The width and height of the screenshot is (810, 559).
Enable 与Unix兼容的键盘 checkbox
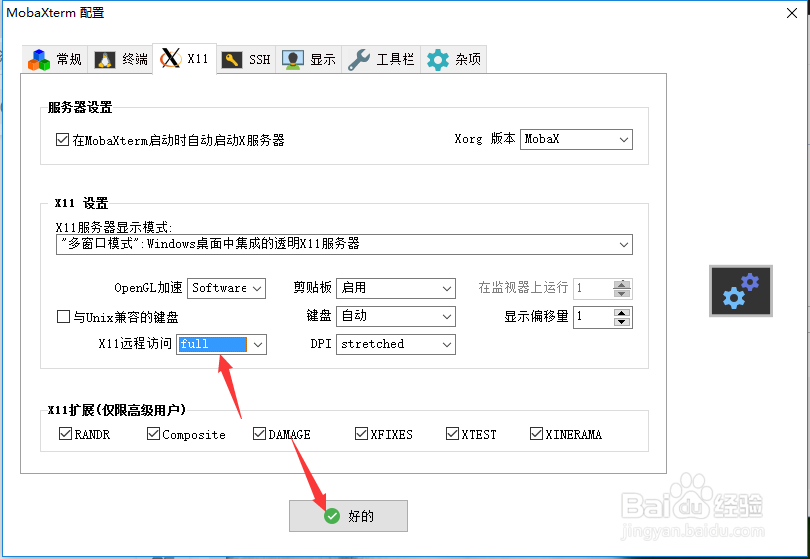63,316
